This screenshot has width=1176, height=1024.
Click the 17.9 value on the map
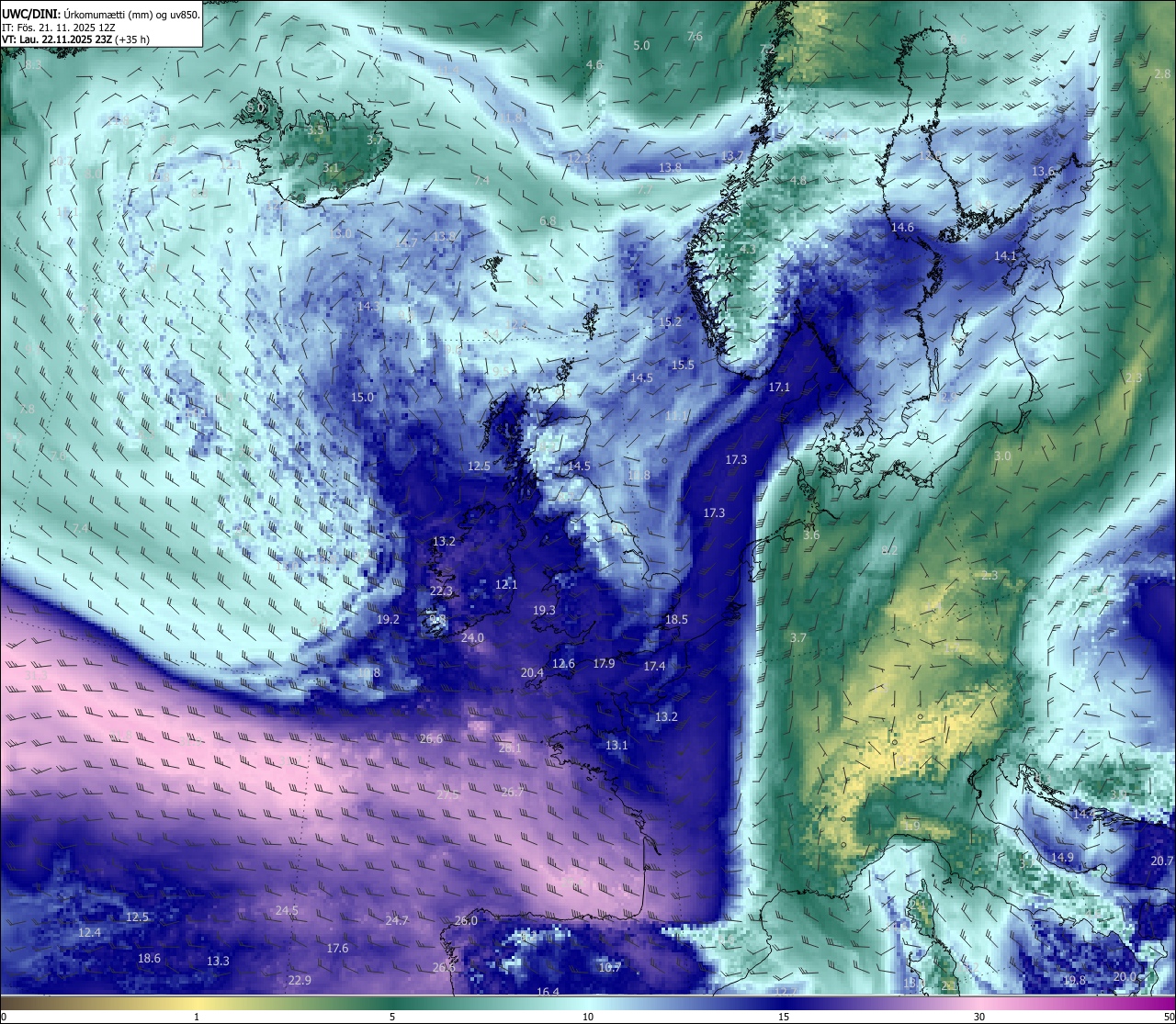point(604,663)
